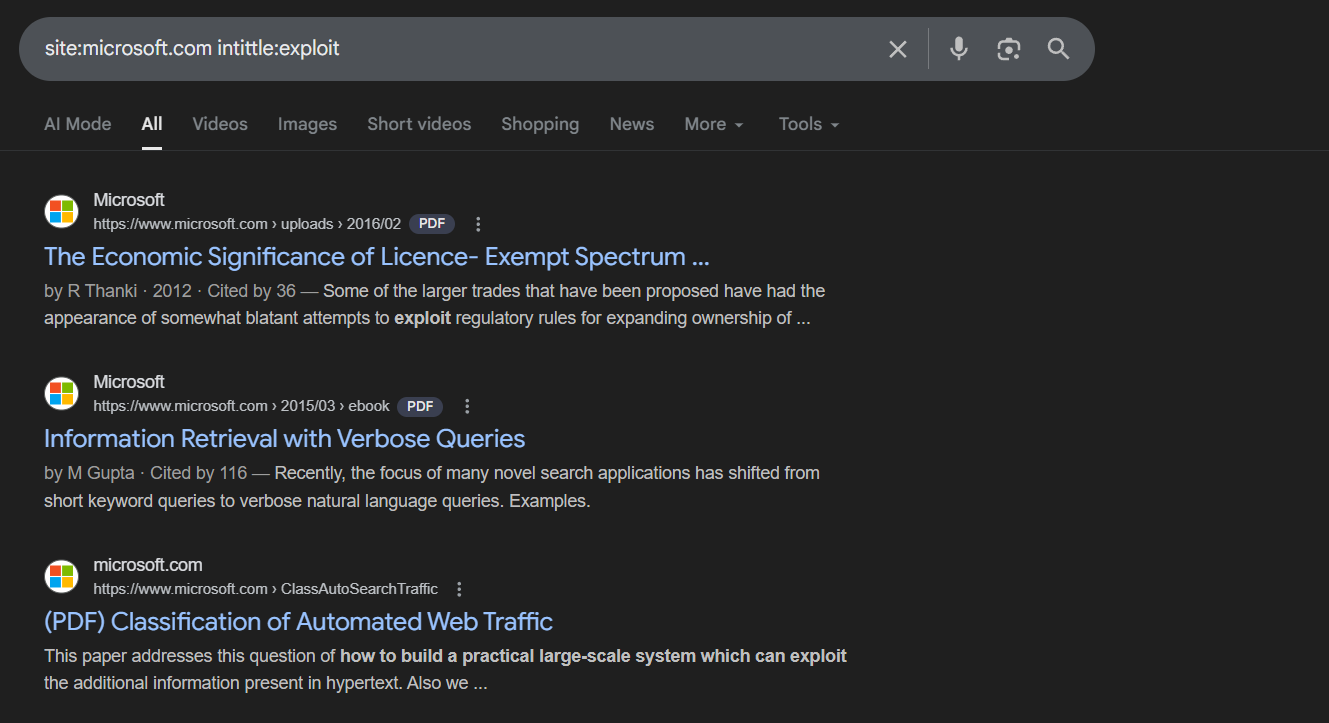This screenshot has height=723, width=1329.
Task: Open options menu for Verbose Queries result
Action: tap(467, 406)
